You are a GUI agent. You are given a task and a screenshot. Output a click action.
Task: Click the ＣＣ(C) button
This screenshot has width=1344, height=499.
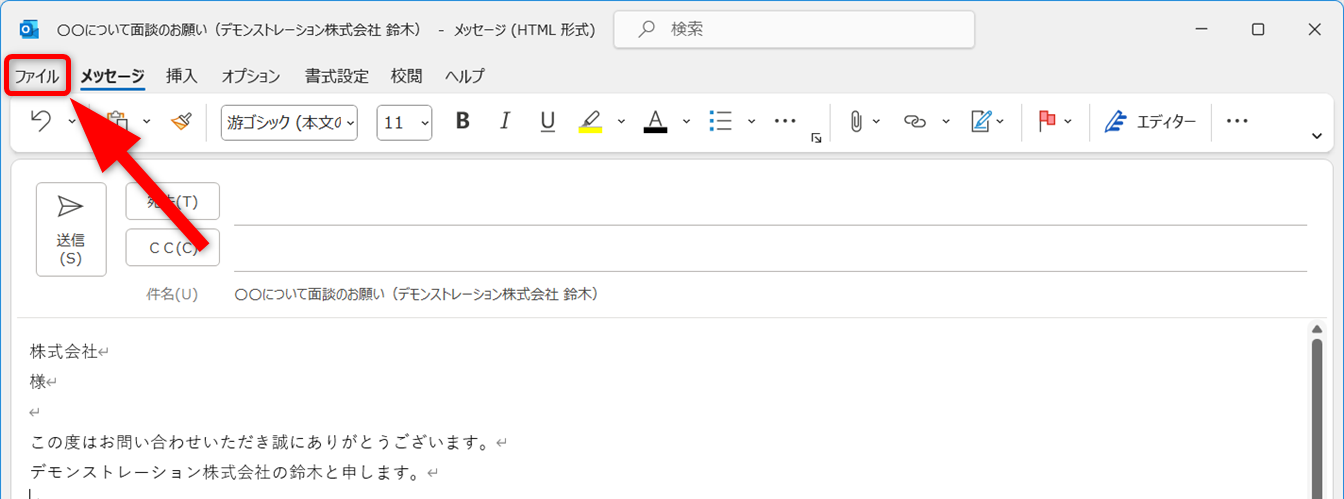(x=172, y=248)
